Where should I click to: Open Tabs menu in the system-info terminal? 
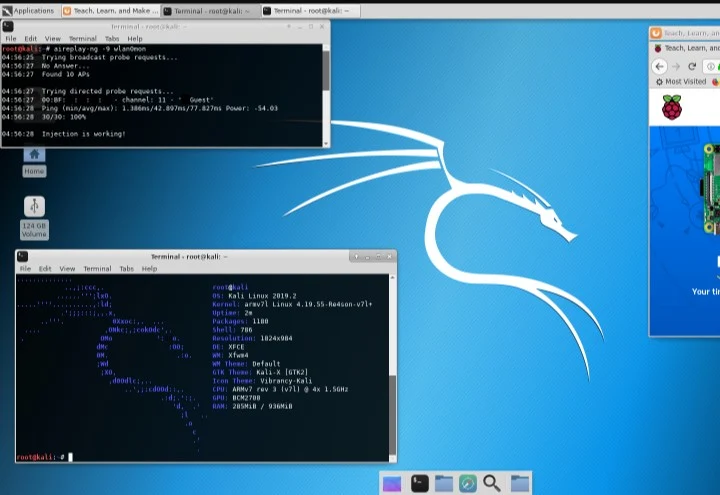tap(126, 269)
